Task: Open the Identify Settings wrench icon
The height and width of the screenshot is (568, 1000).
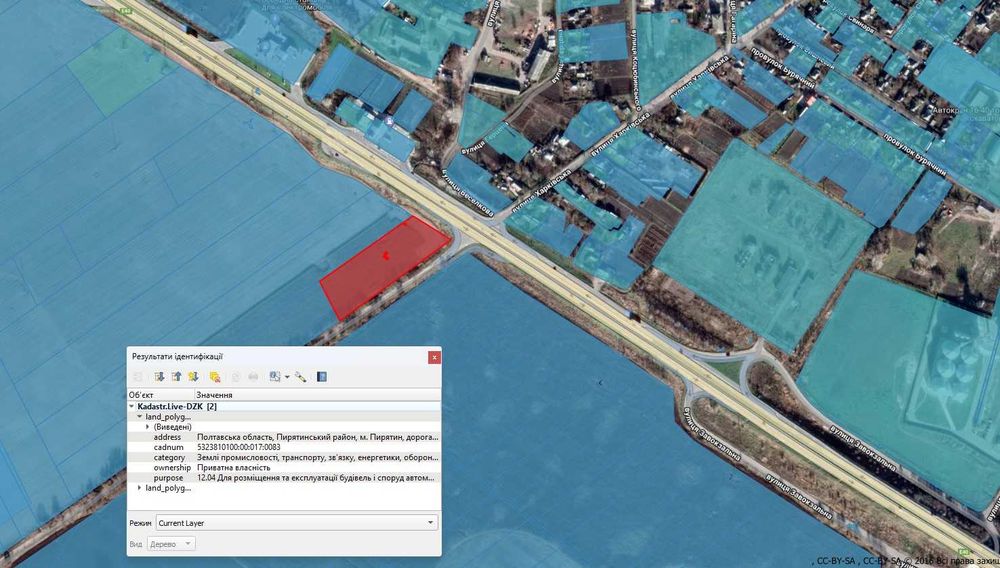Action: (300, 377)
